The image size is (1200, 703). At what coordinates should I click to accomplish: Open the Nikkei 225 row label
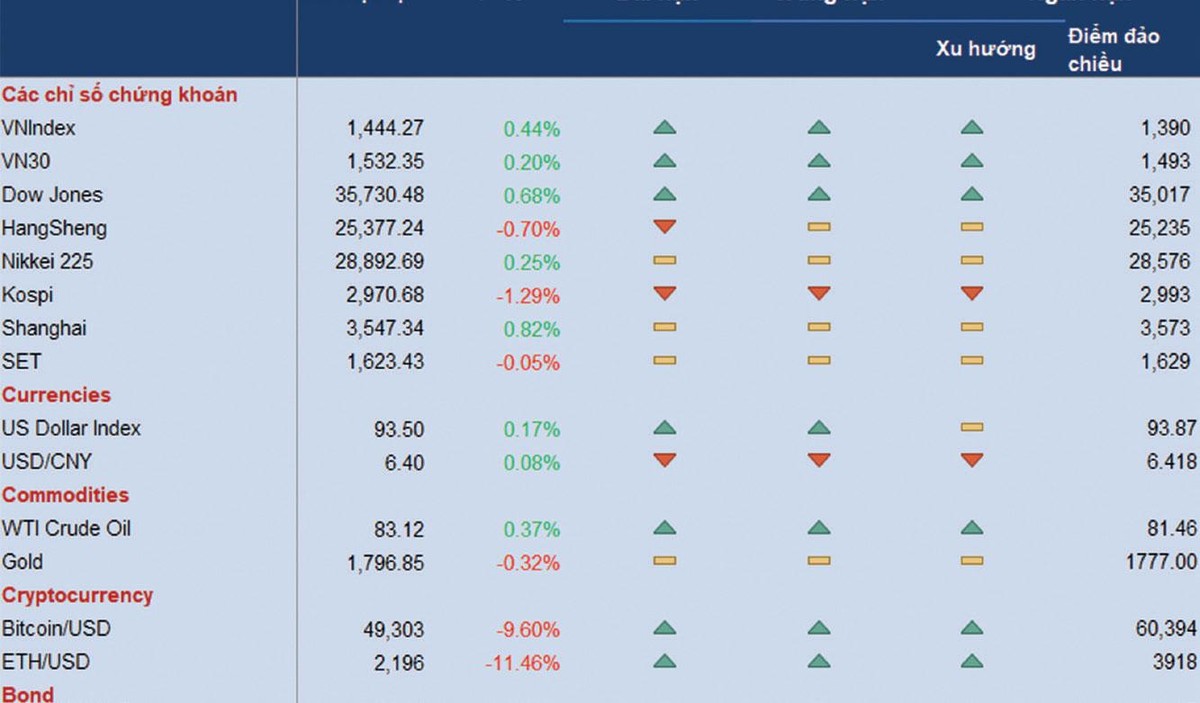47,261
